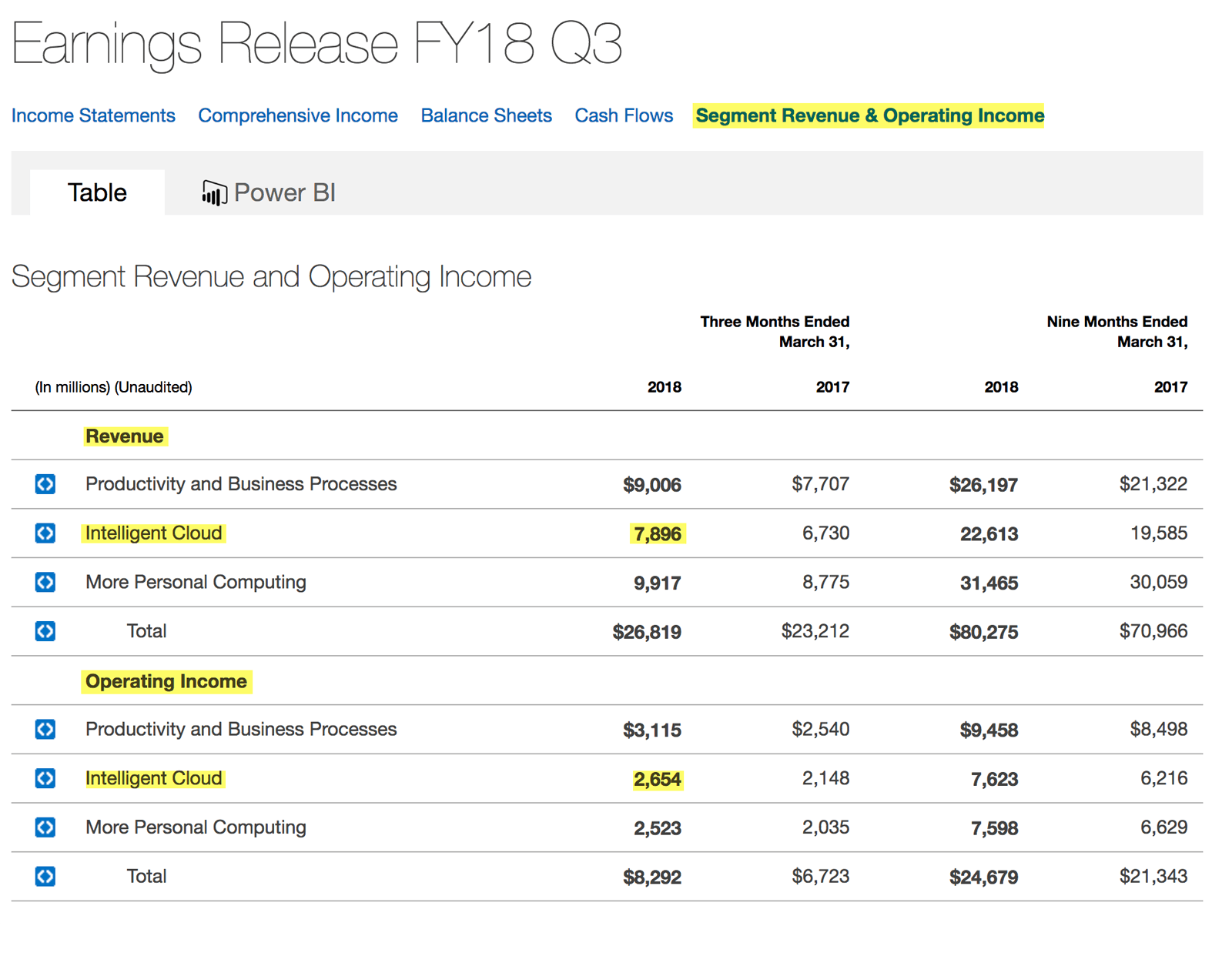The width and height of the screenshot is (1232, 956).
Task: Click the Nine Months Ended March 31 header
Action: pos(1116,332)
